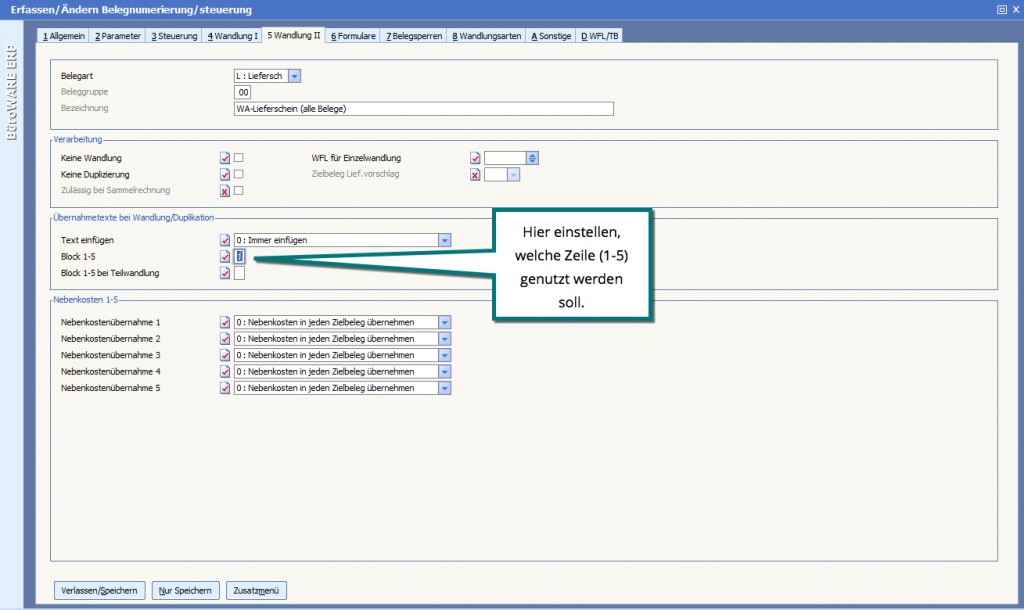The height and width of the screenshot is (610, 1024).
Task: Open the Belegart dropdown
Action: pos(294,76)
